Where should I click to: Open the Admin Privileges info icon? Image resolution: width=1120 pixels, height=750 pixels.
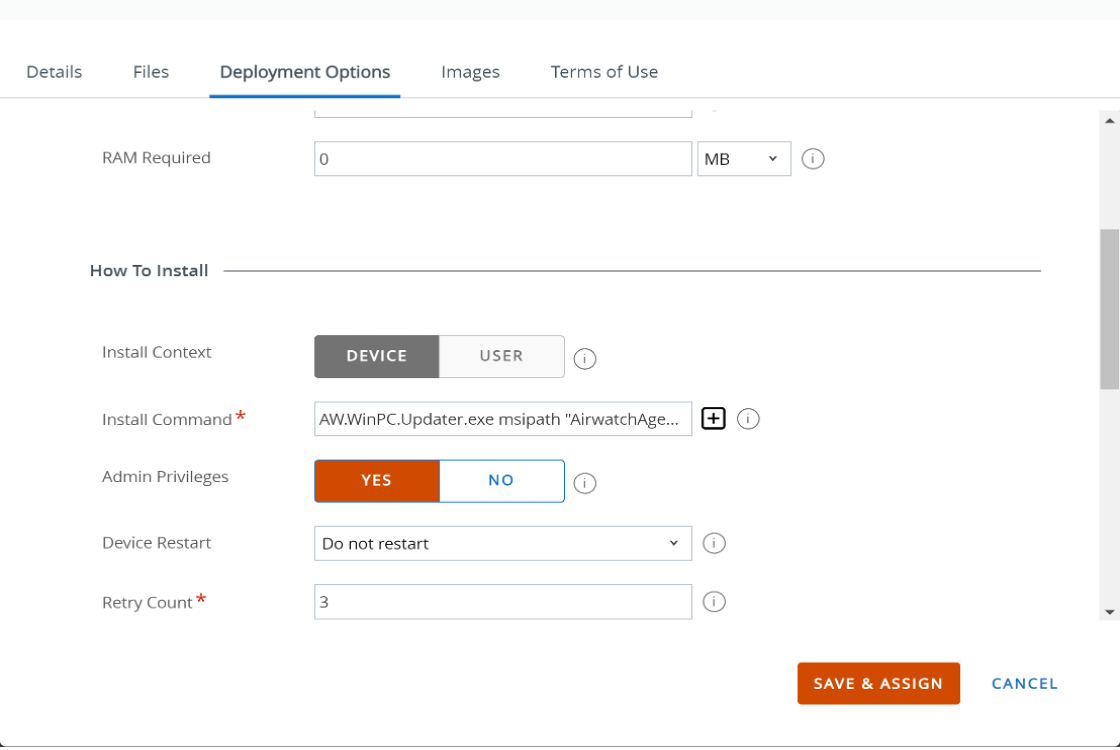click(584, 482)
